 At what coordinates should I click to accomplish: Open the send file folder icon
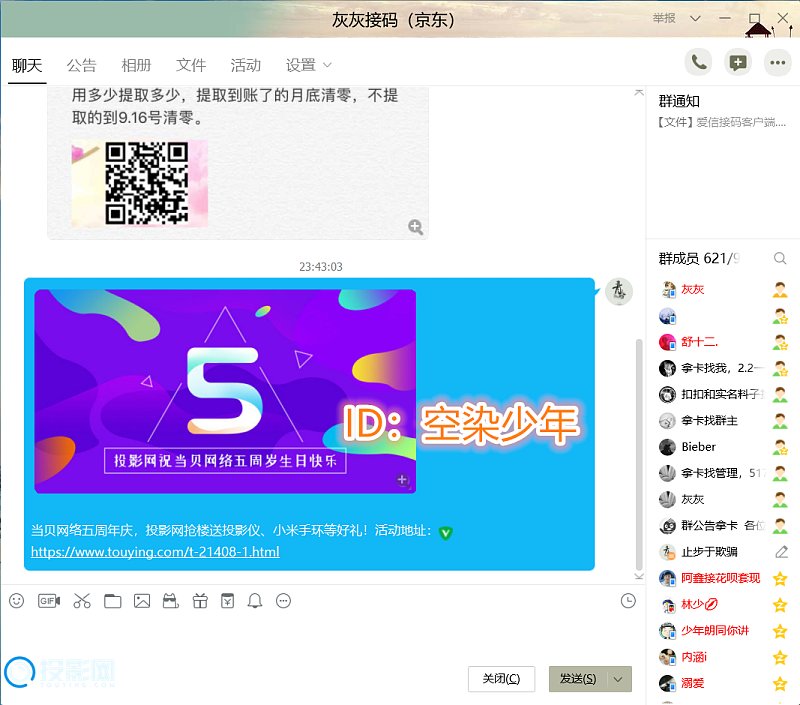click(112, 601)
